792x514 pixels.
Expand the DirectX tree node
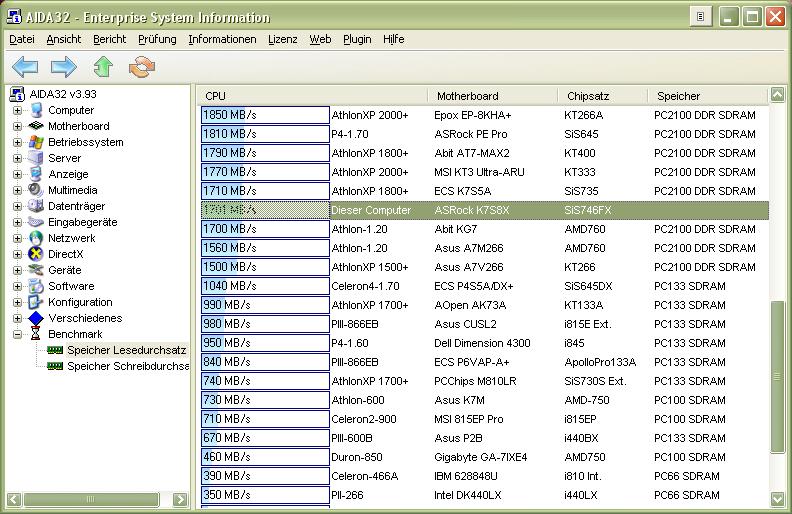[18, 254]
